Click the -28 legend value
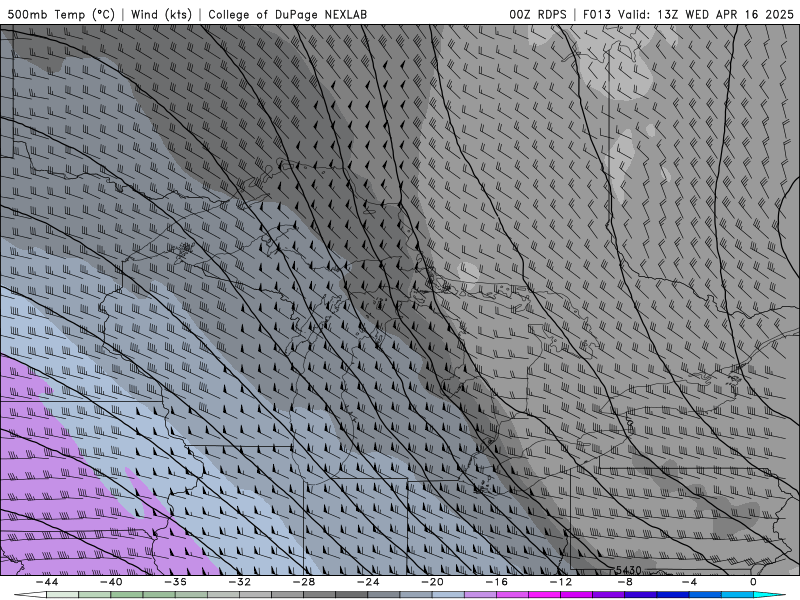800x600 pixels. pyautogui.click(x=304, y=582)
